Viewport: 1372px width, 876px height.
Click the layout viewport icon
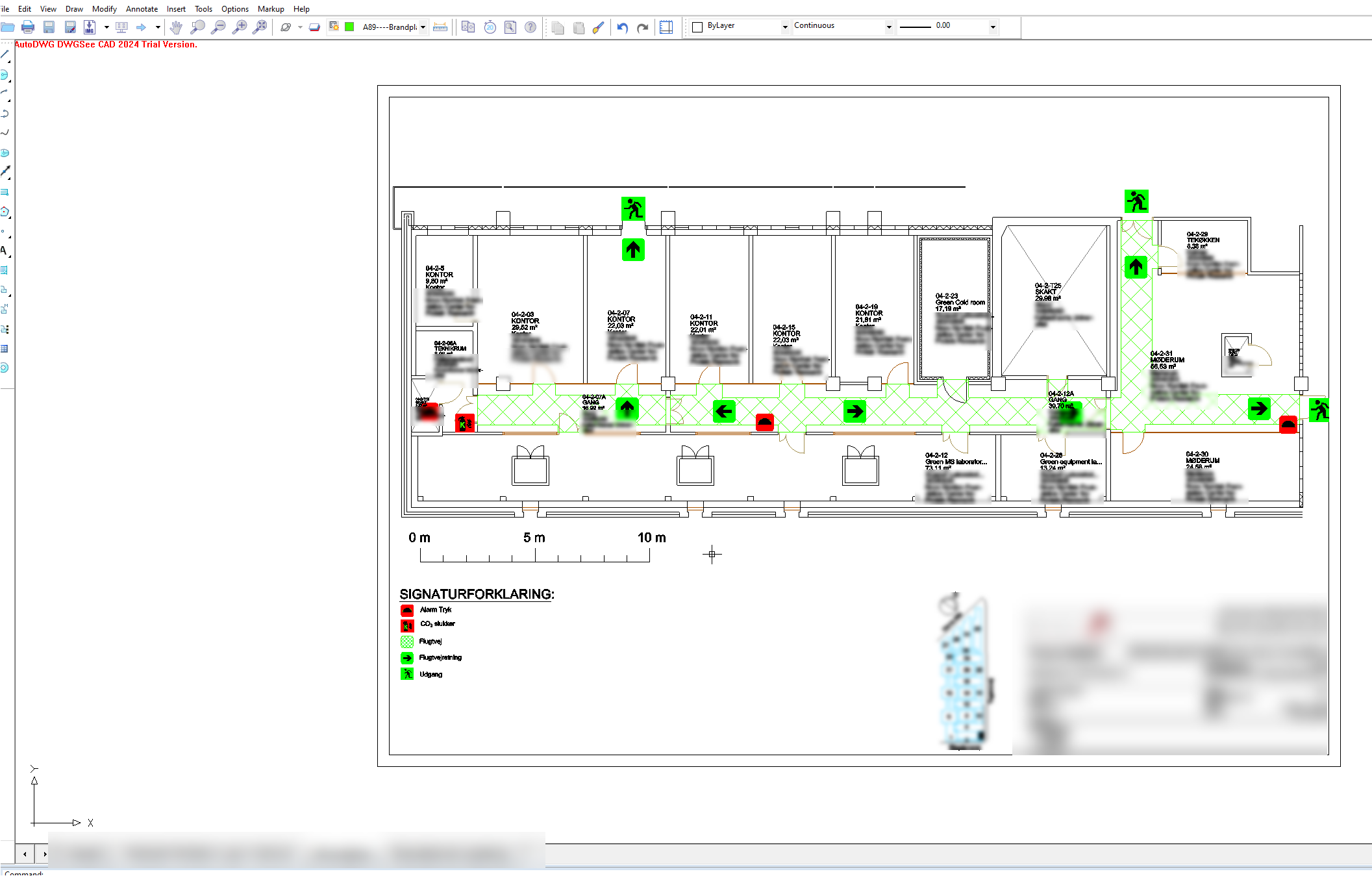[666, 27]
